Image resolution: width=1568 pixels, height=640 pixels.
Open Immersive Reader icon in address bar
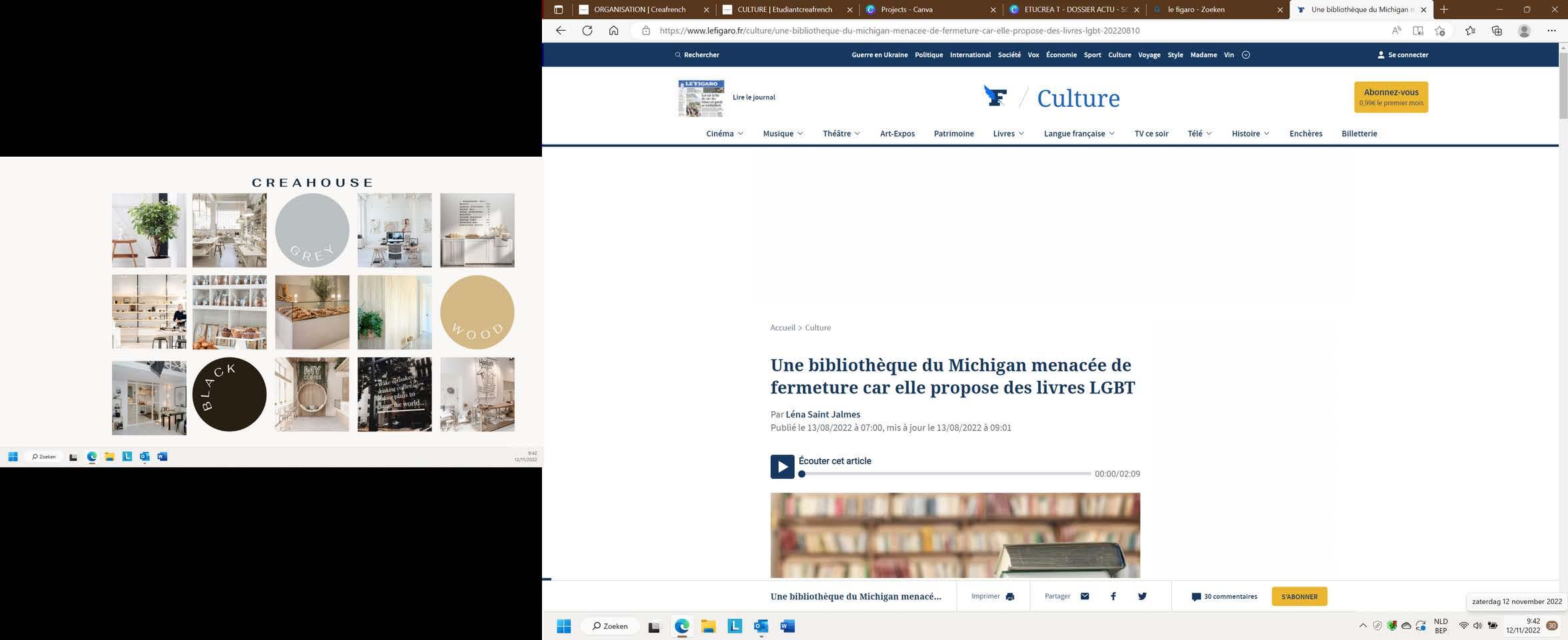click(1418, 31)
